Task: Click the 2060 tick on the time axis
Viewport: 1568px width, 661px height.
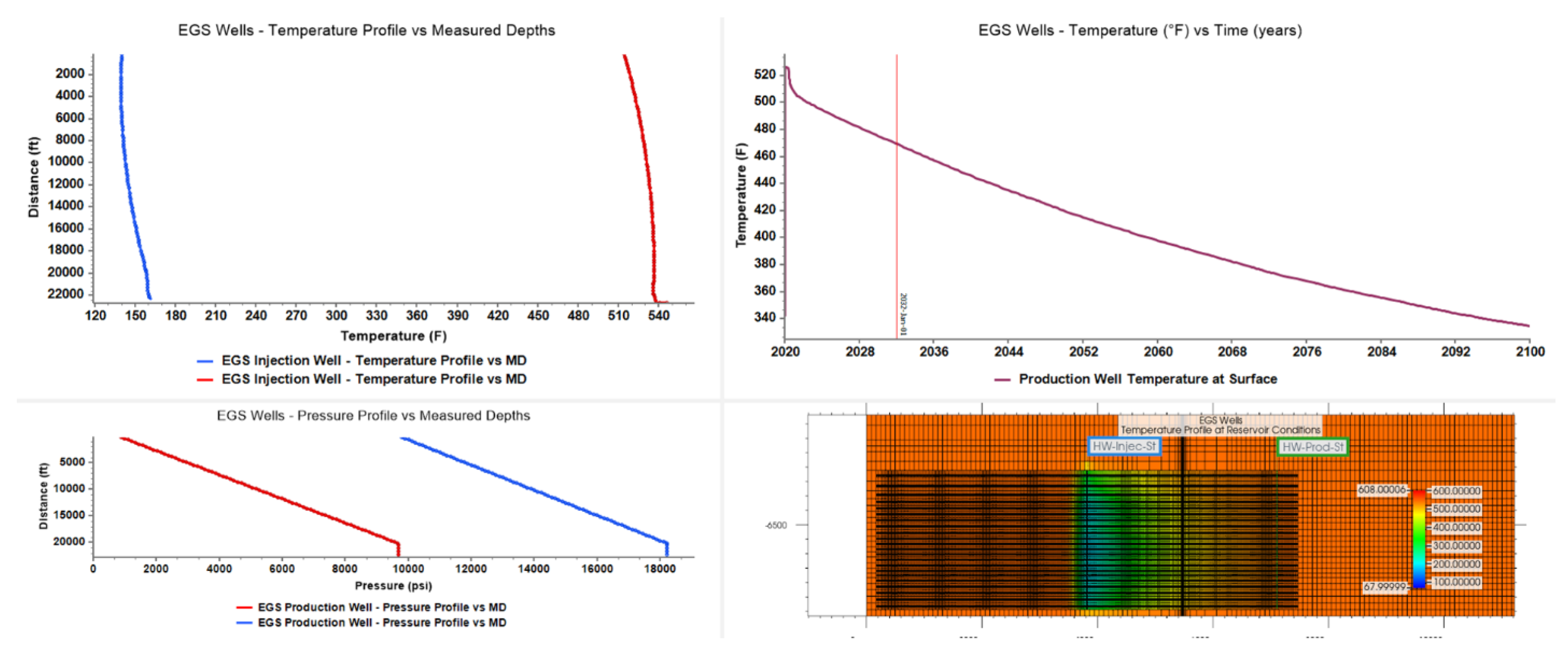Action: click(1158, 352)
